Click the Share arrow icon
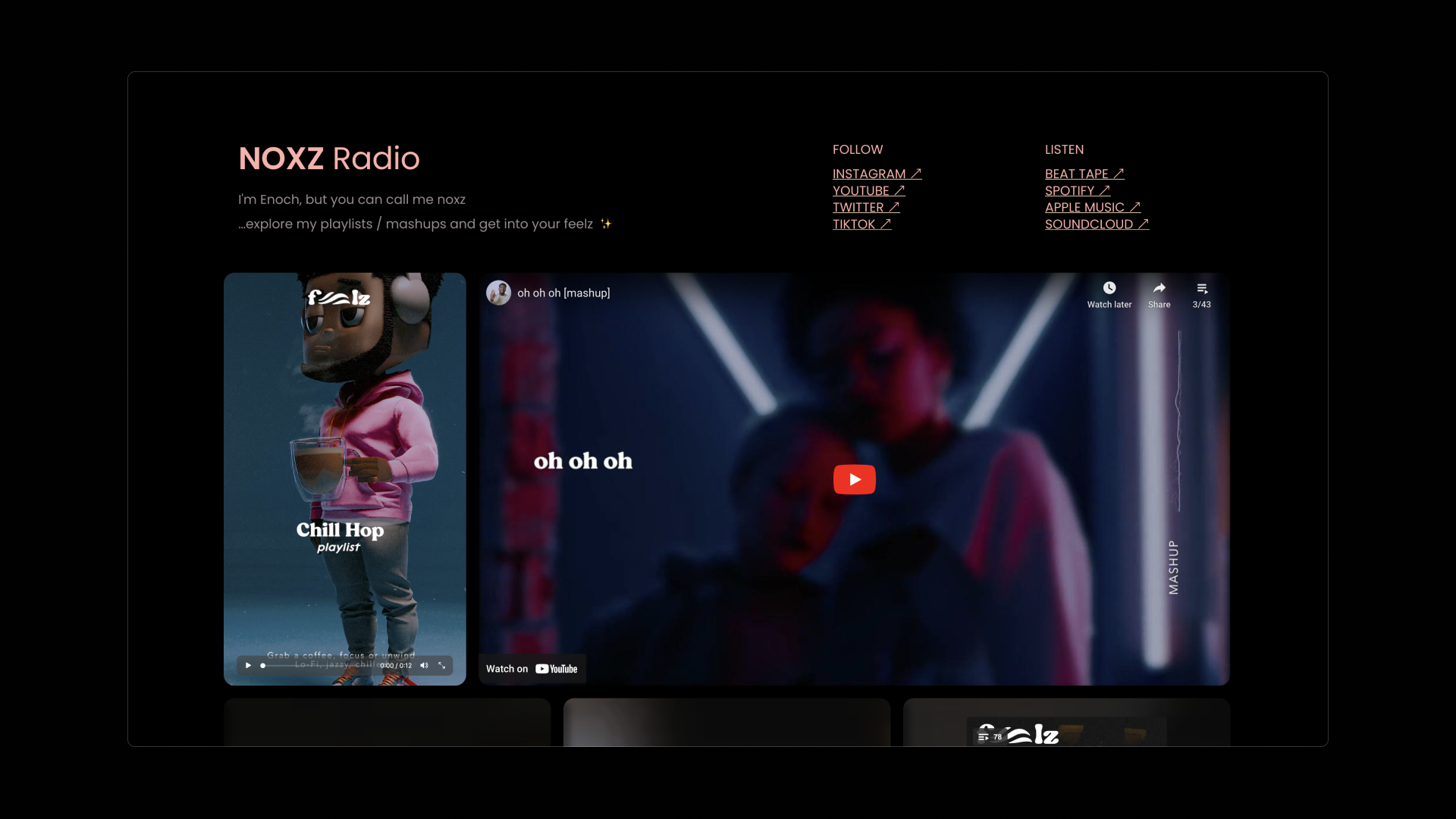Image resolution: width=1456 pixels, height=819 pixels. tap(1159, 289)
